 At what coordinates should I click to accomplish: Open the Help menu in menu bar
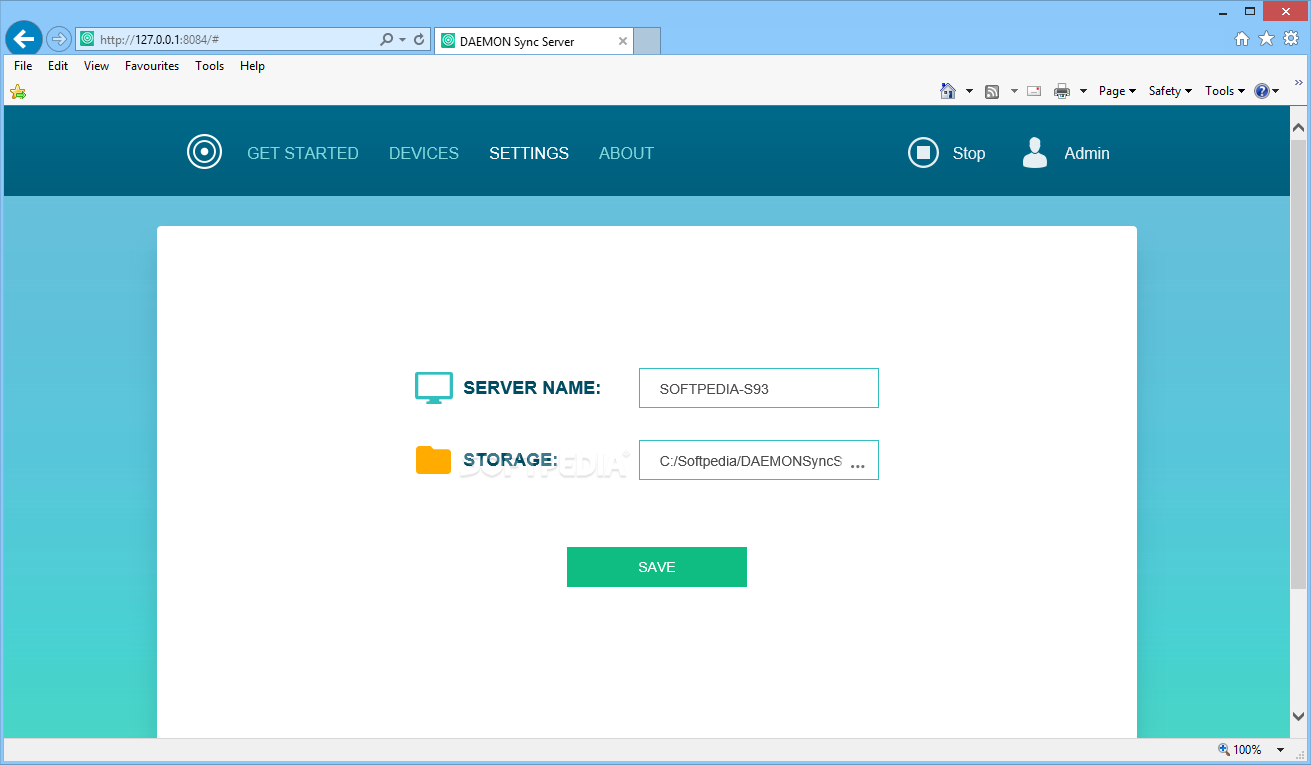pyautogui.click(x=252, y=66)
